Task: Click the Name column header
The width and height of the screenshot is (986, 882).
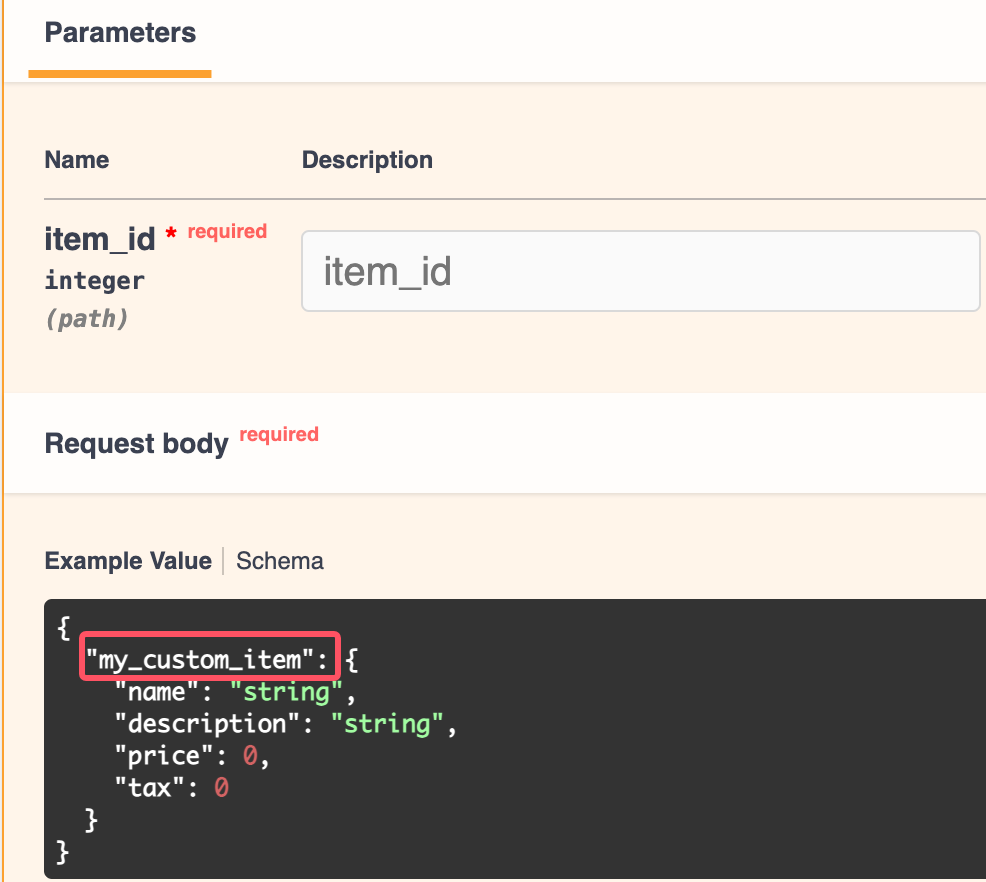Action: pyautogui.click(x=77, y=160)
